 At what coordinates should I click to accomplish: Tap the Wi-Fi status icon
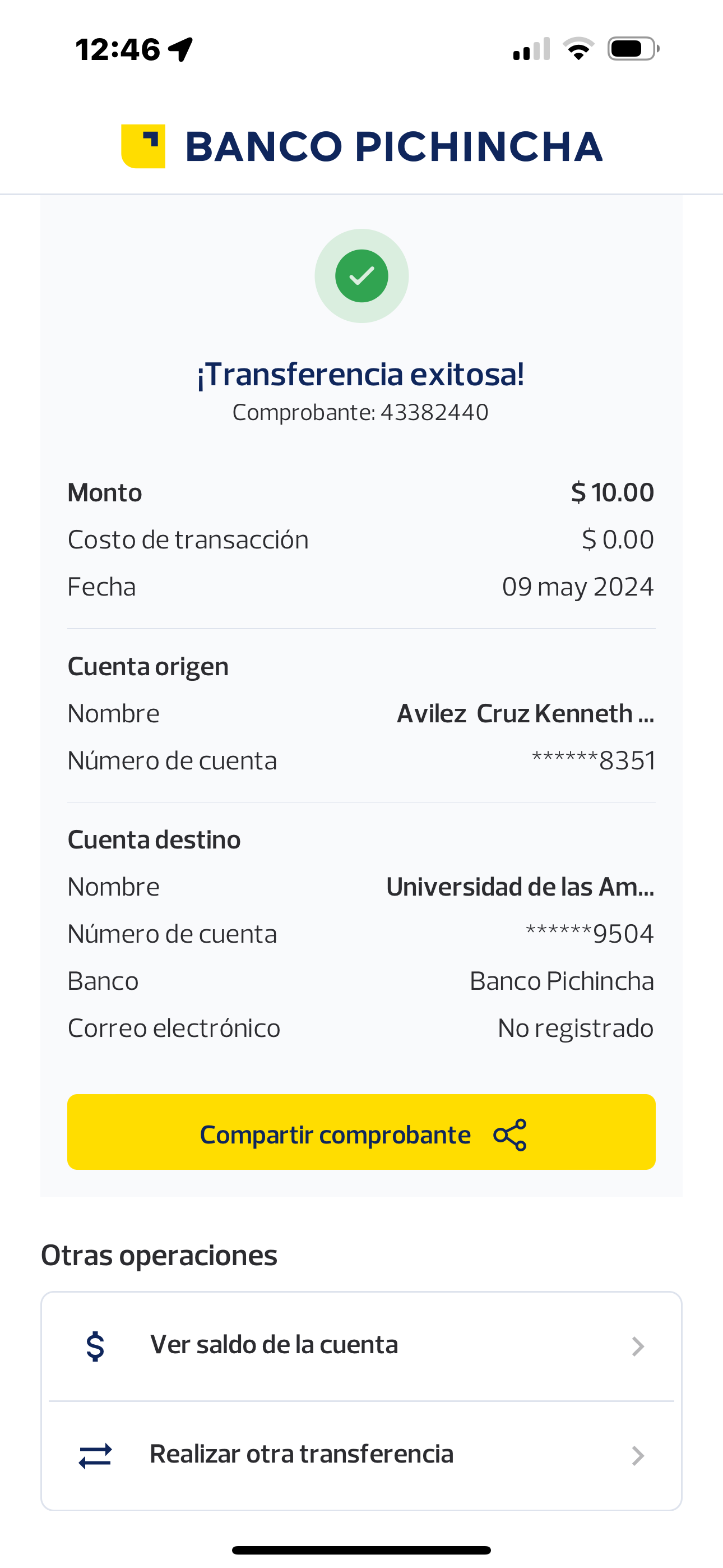[x=578, y=49]
